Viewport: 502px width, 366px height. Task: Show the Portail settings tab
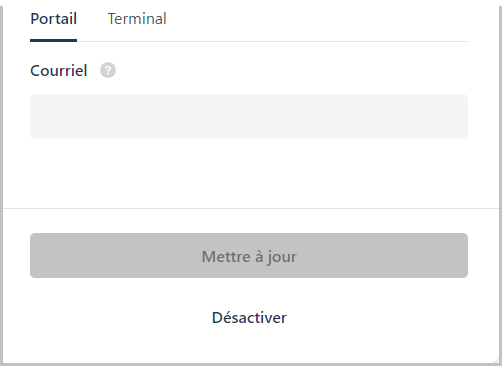tap(54, 19)
